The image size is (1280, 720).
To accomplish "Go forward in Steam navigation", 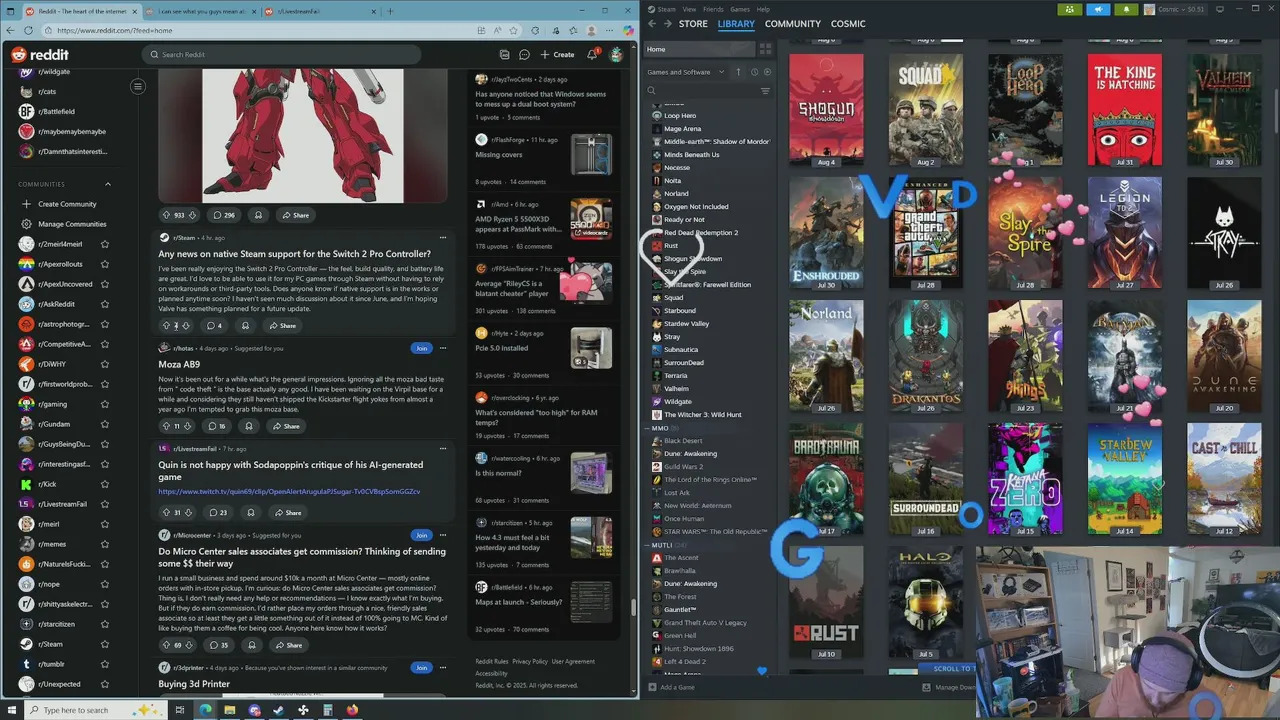I will click(x=668, y=24).
